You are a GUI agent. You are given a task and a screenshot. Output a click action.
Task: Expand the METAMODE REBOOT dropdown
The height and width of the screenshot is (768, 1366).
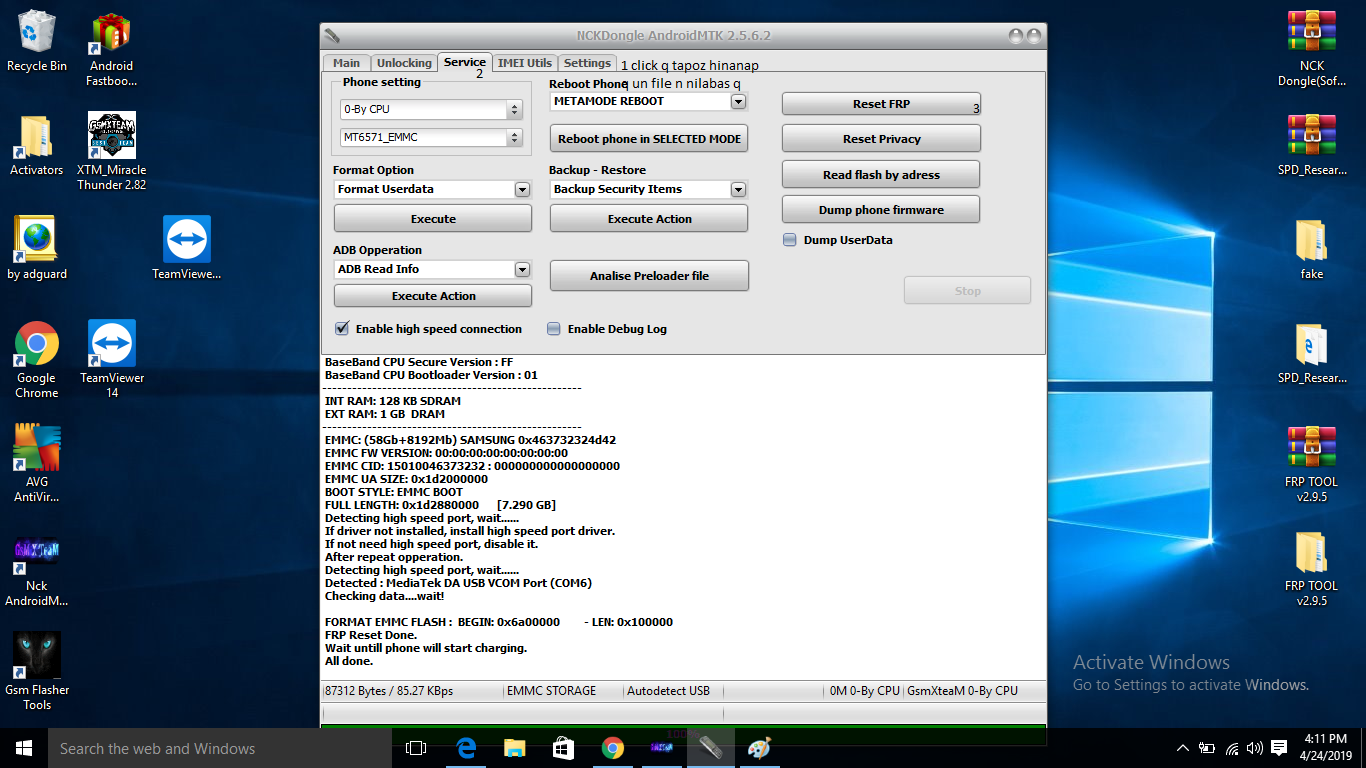pyautogui.click(x=738, y=101)
